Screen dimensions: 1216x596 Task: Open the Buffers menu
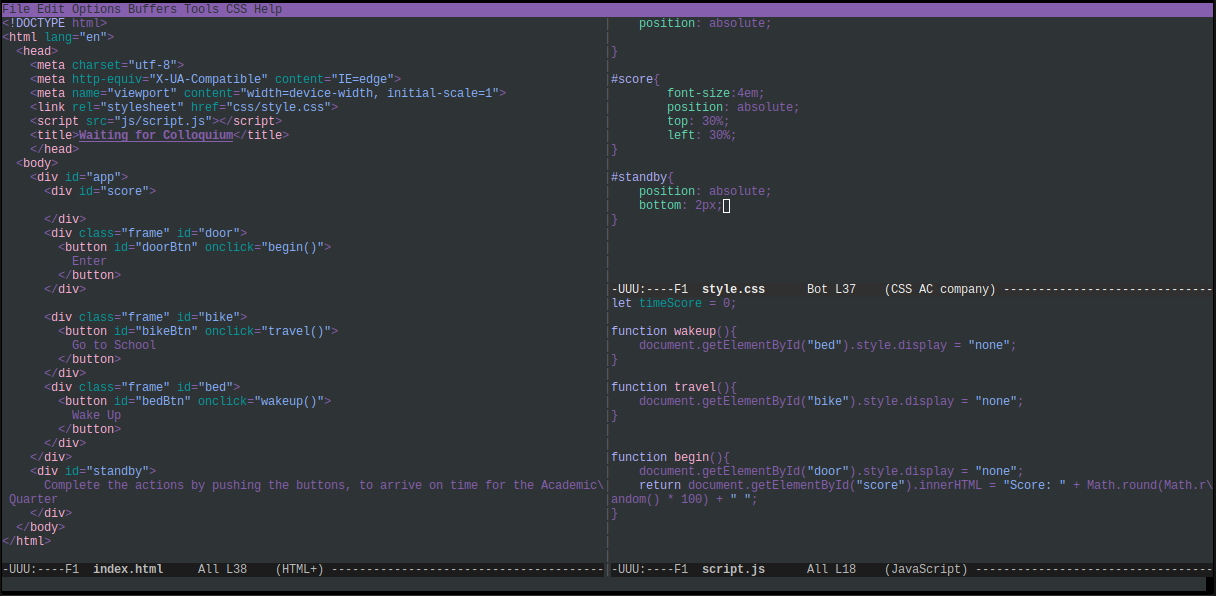152,9
